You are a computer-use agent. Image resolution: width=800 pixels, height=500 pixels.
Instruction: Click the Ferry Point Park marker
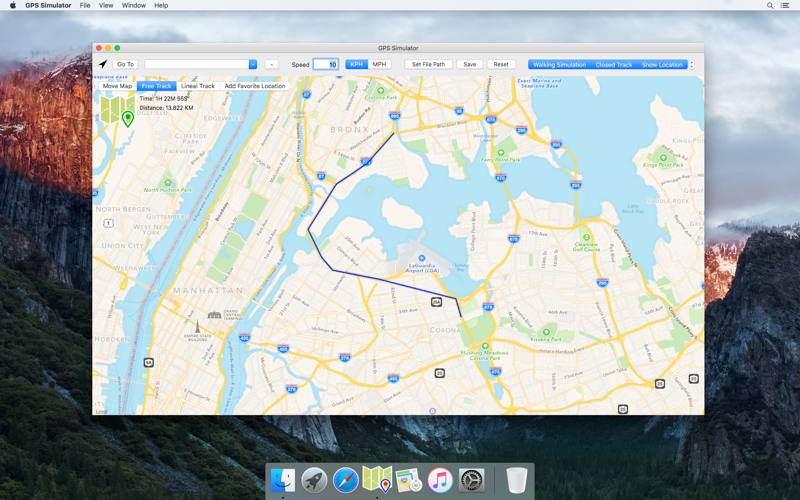click(x=501, y=153)
